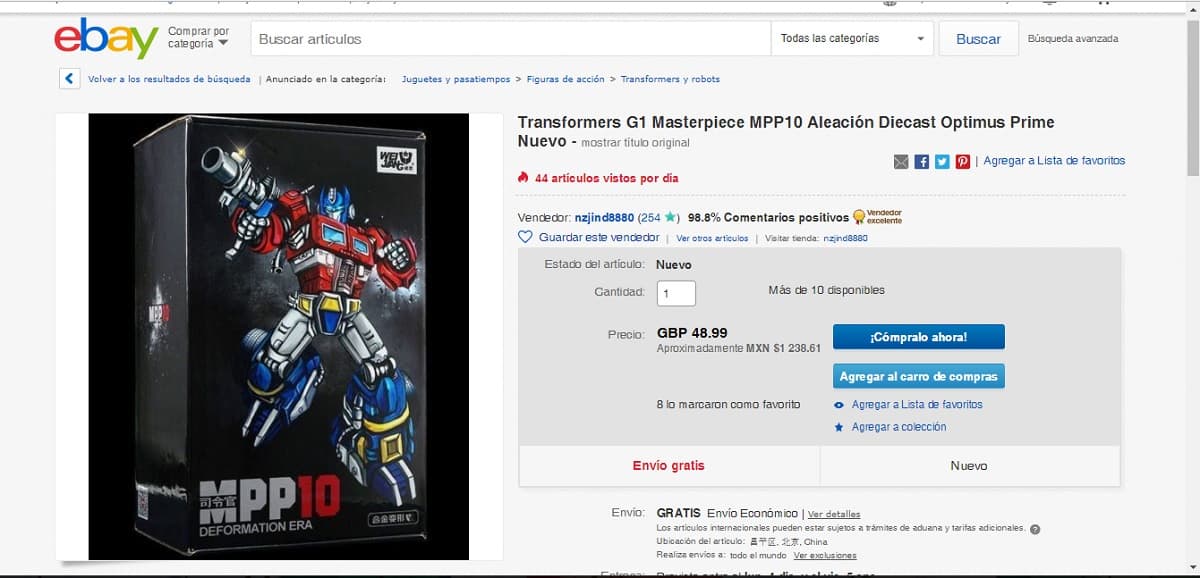
Task: Click the ¡Cómpralo ahora! button
Action: point(918,337)
